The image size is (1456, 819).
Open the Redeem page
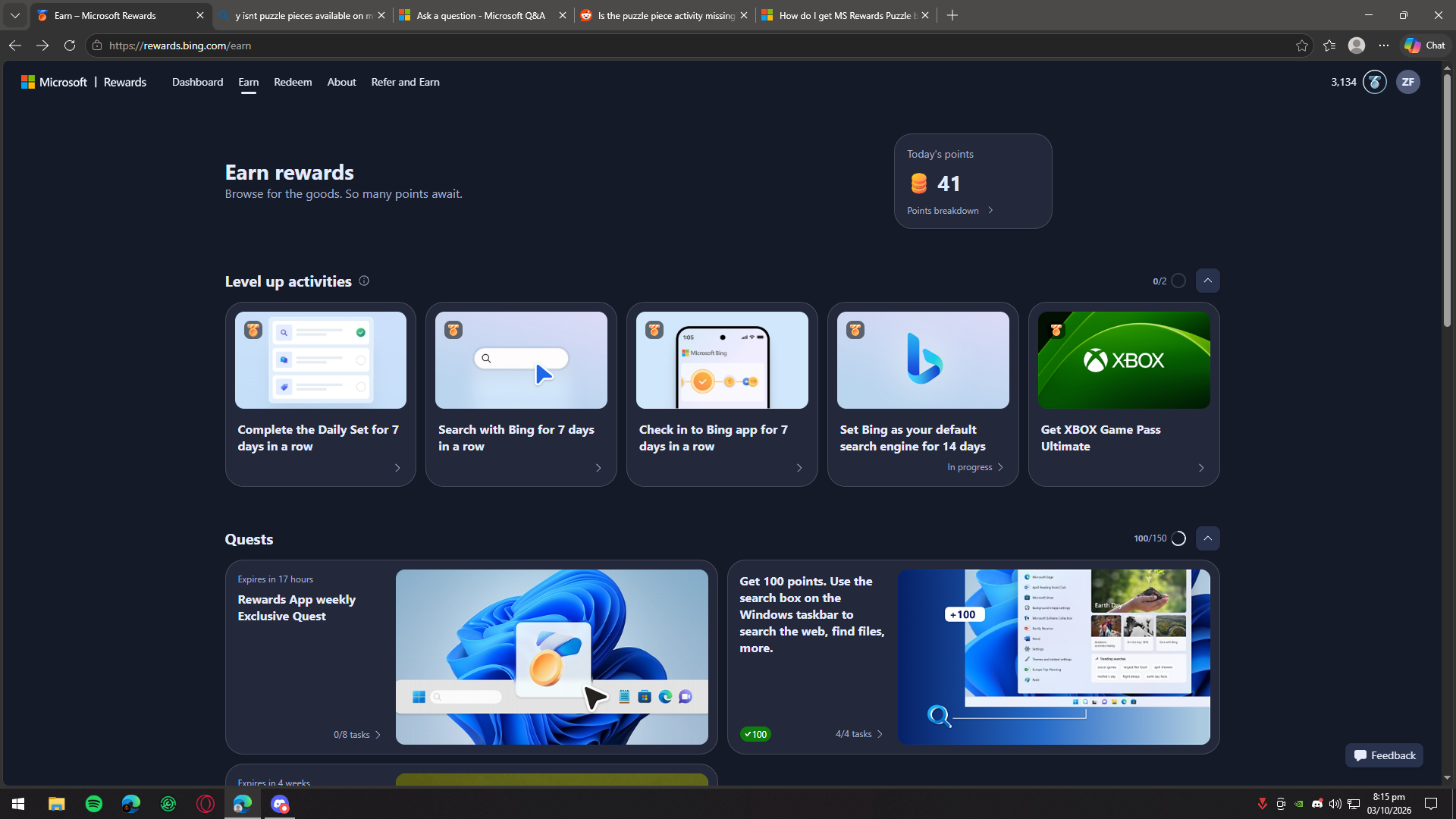click(293, 82)
